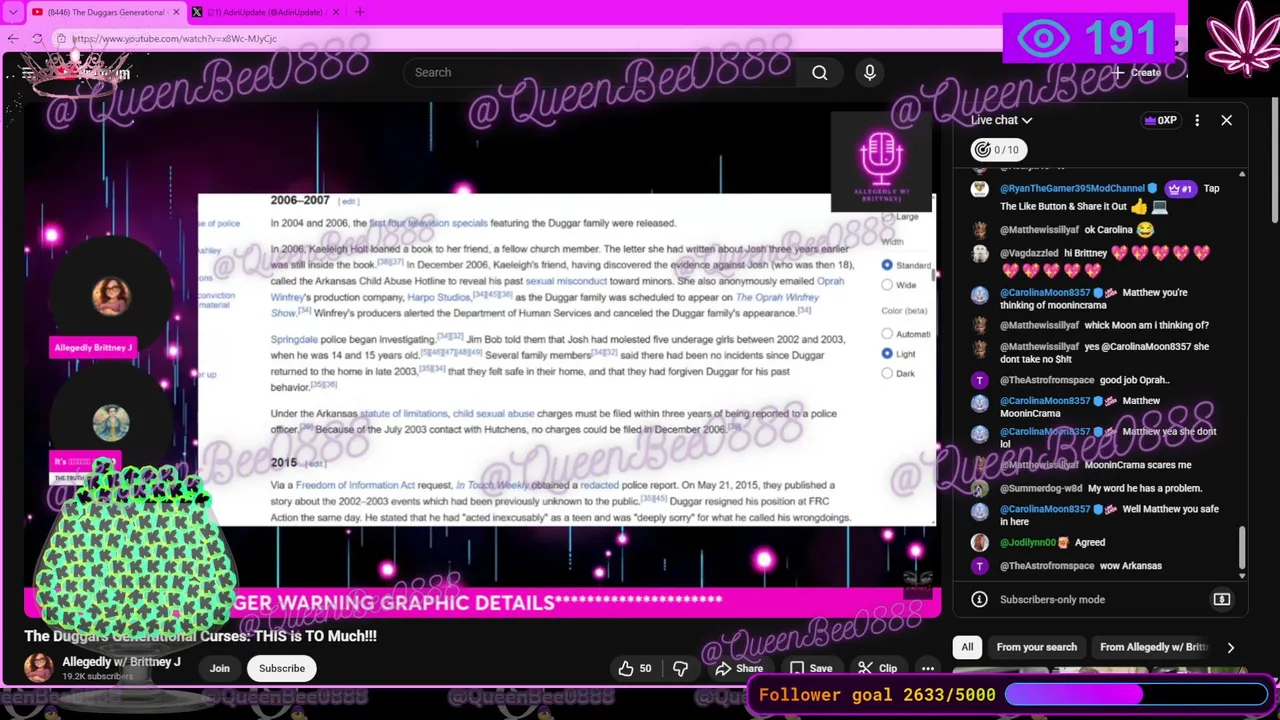The height and width of the screenshot is (720, 1280).
Task: Select Wide width radio button
Action: [x=887, y=285]
